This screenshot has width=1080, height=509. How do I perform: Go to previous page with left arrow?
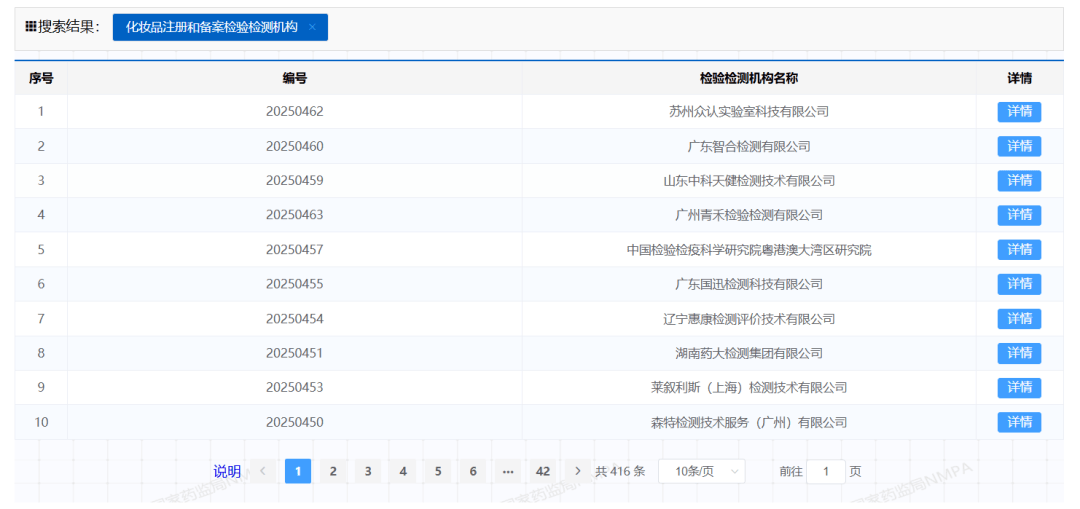pyautogui.click(x=263, y=471)
